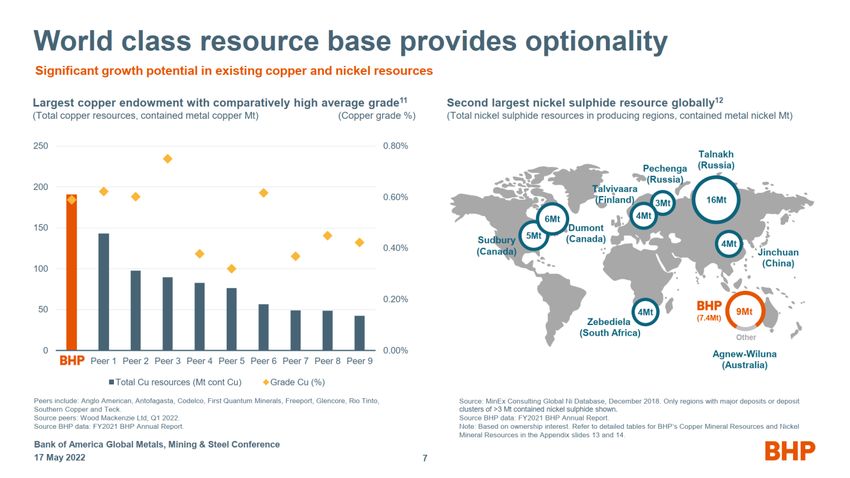Click the Peer 8 bar
The image size is (850, 478).
tap(327, 331)
